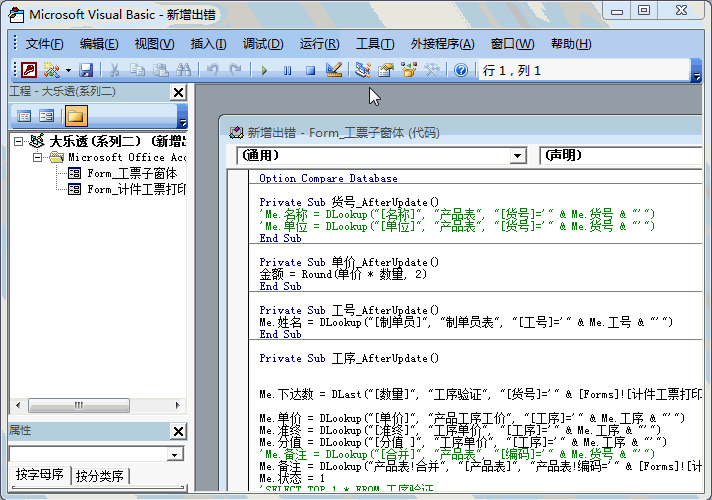
Task: Open the 工具(T) menu
Action: (x=375, y=44)
